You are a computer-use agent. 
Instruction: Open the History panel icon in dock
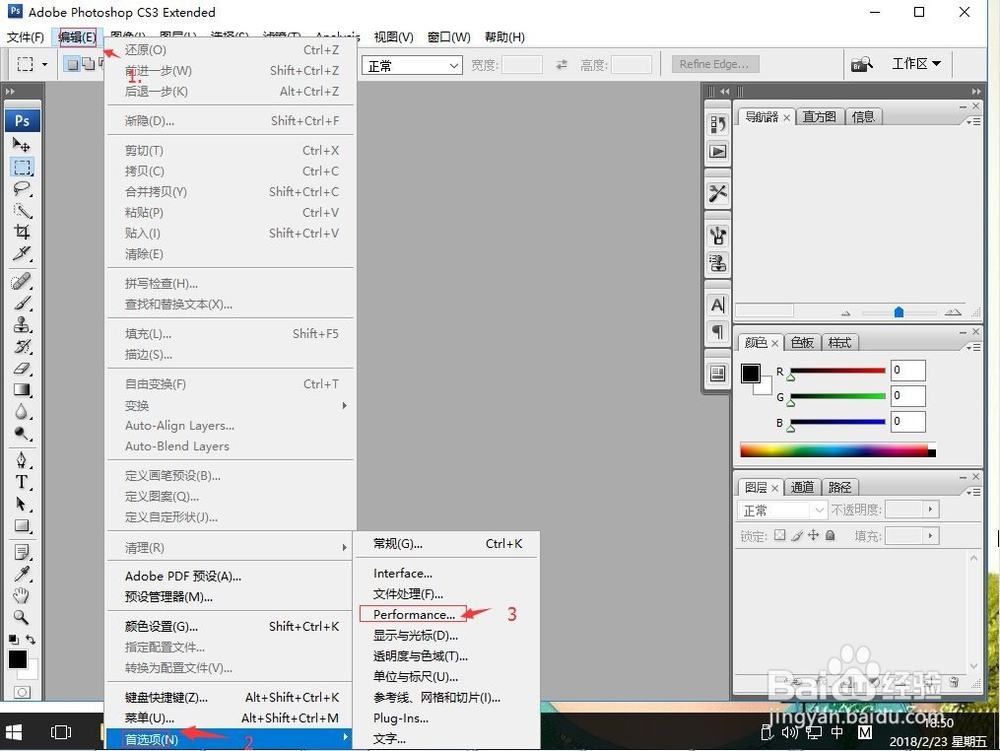(717, 124)
